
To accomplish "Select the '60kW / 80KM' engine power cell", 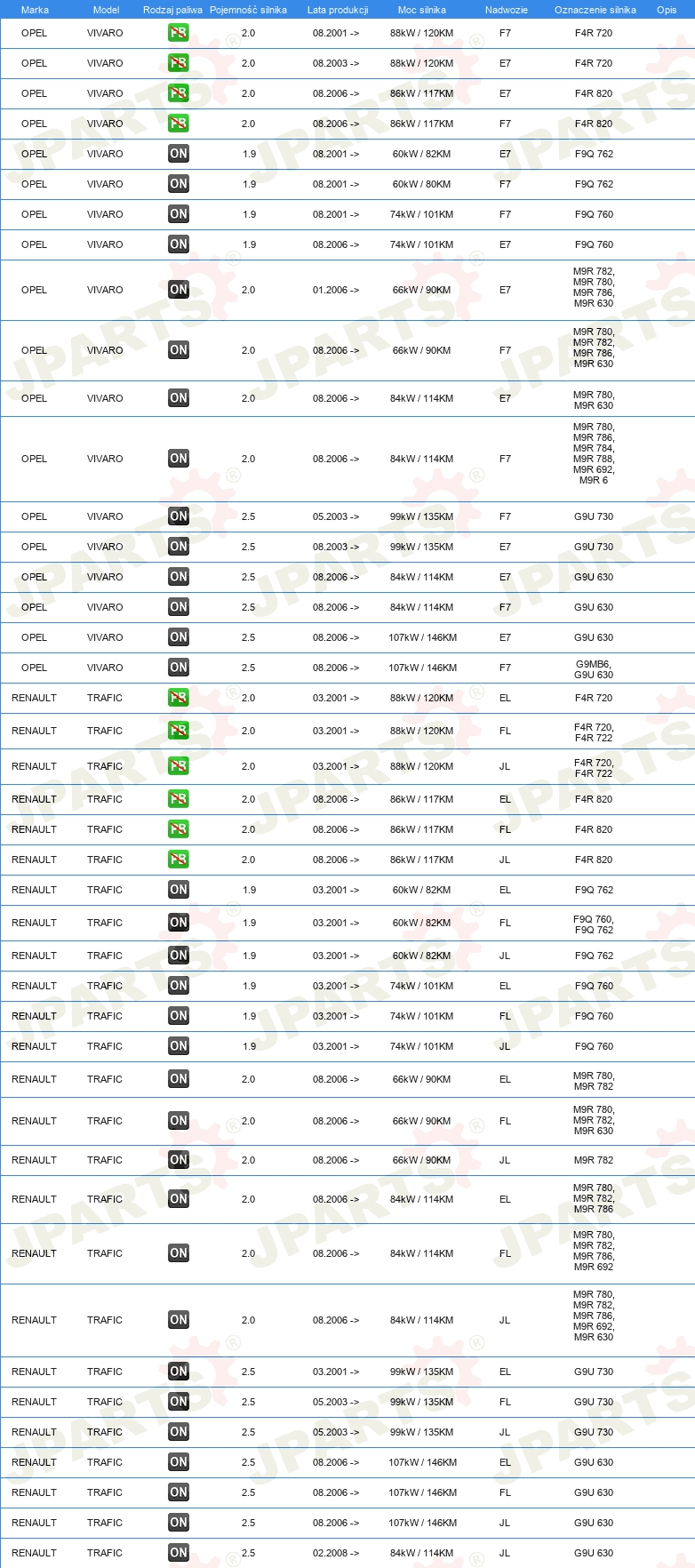I will pyautogui.click(x=422, y=184).
